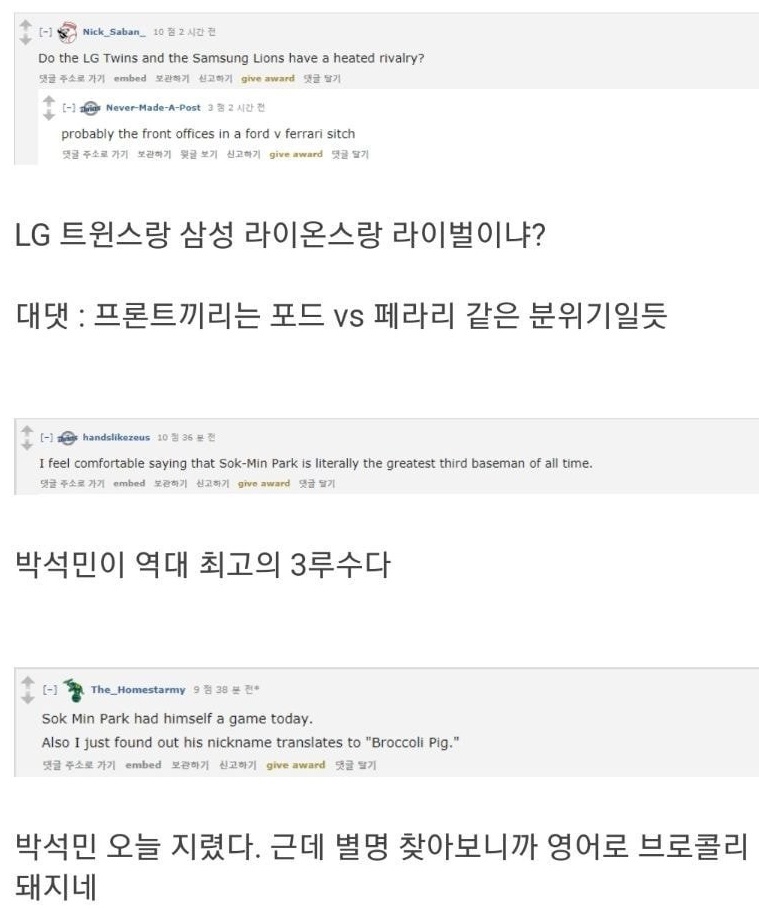Collapse handslikezeus's comment
The image size is (759, 909).
point(46,437)
